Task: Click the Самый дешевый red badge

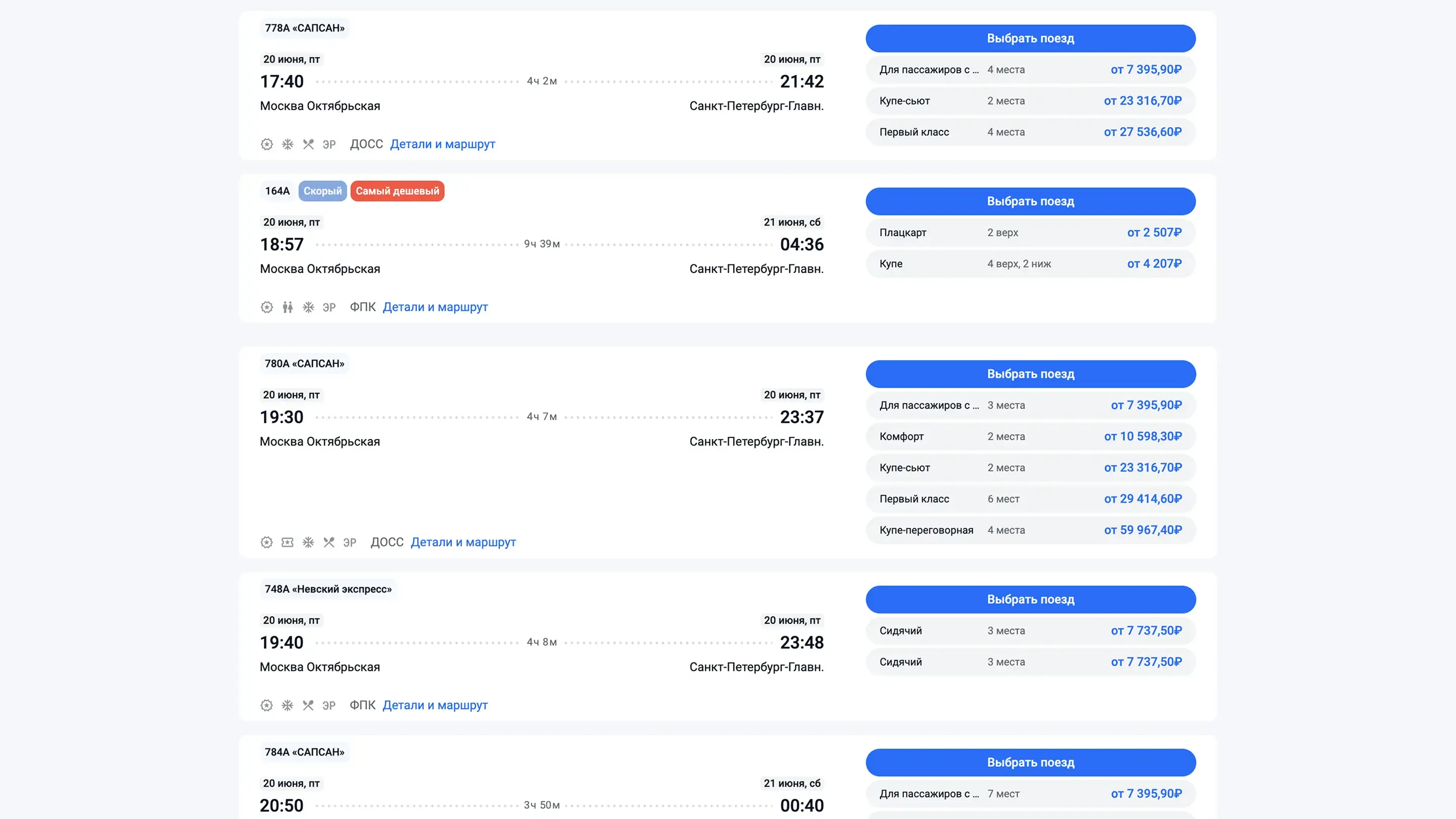Action: (397, 191)
